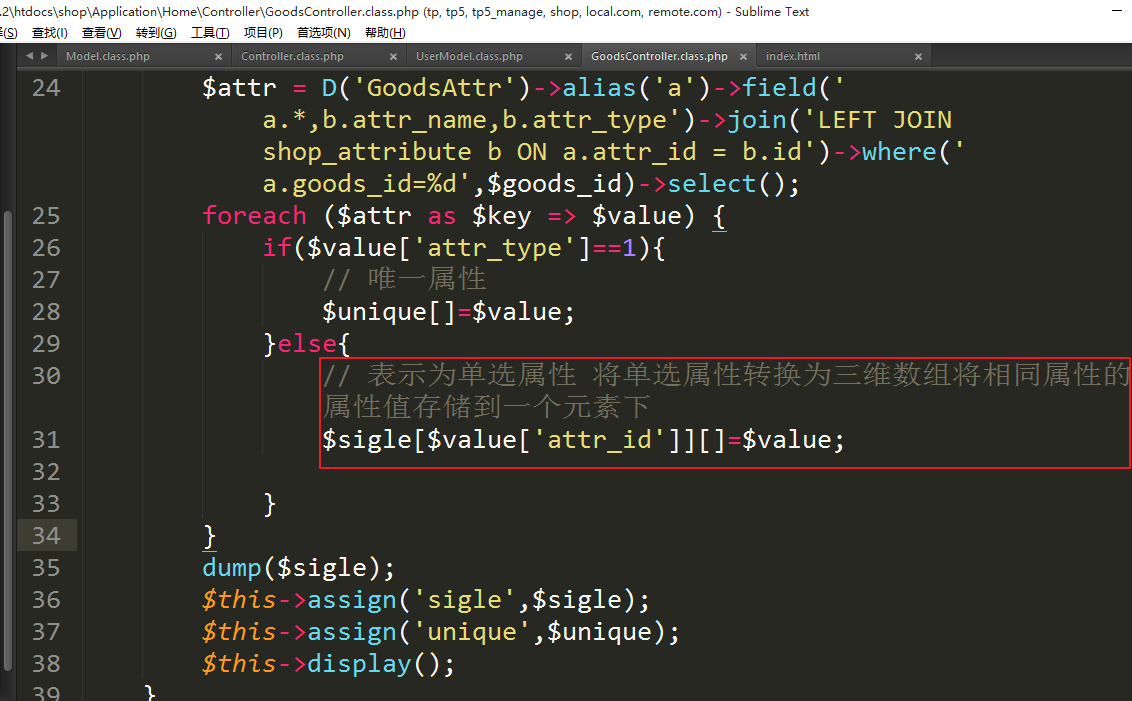
Task: Switch to the Model.class.php tab
Action: [x=108, y=57]
